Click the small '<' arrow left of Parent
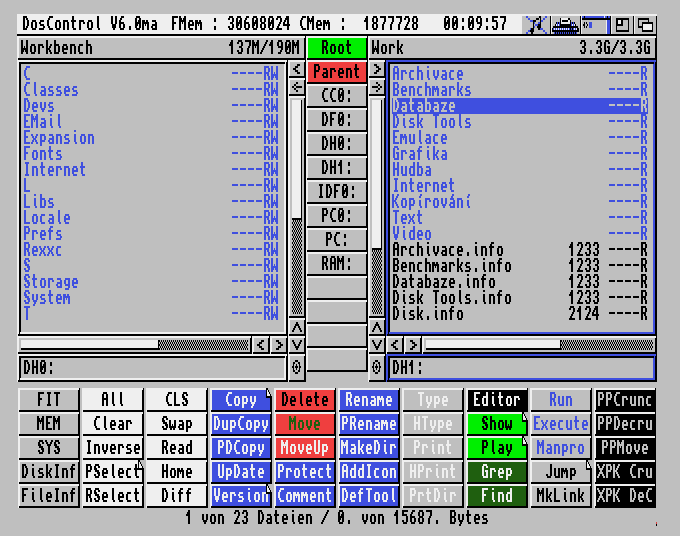 (x=297, y=69)
